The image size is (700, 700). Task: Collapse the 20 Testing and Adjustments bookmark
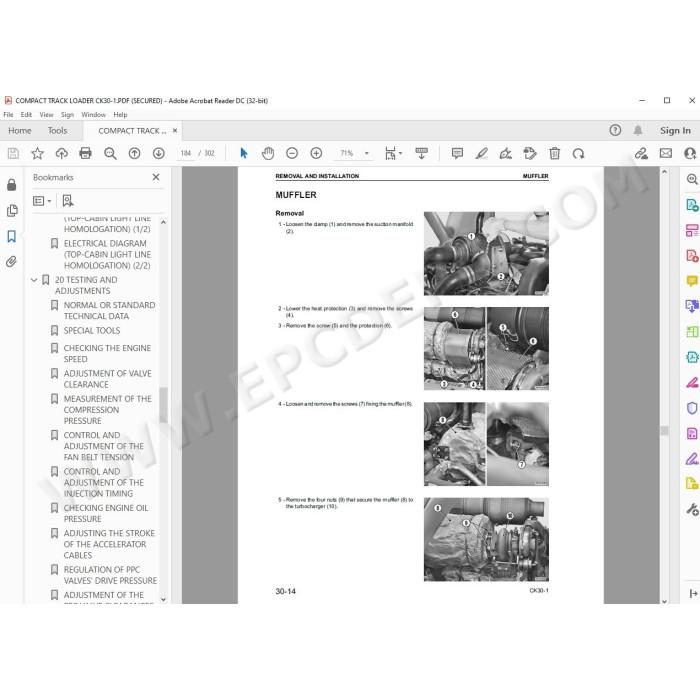[x=34, y=280]
